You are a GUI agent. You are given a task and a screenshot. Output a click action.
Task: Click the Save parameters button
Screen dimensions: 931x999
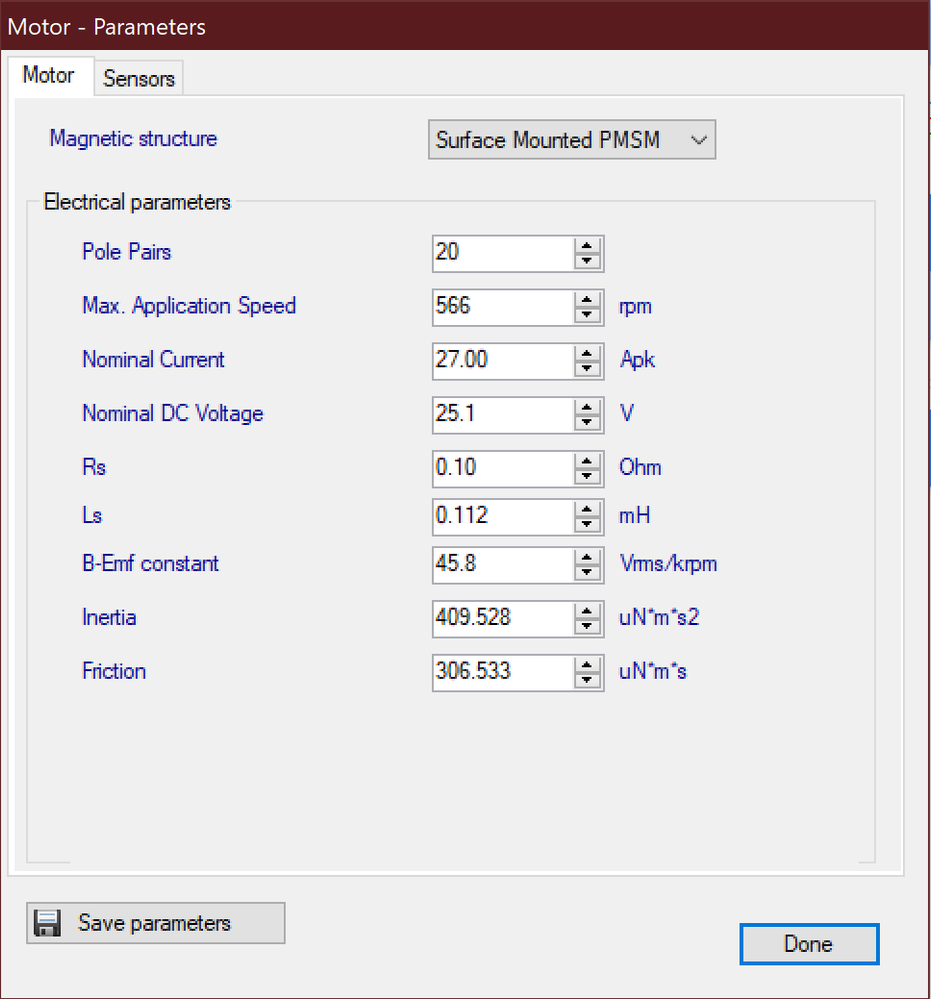click(155, 923)
